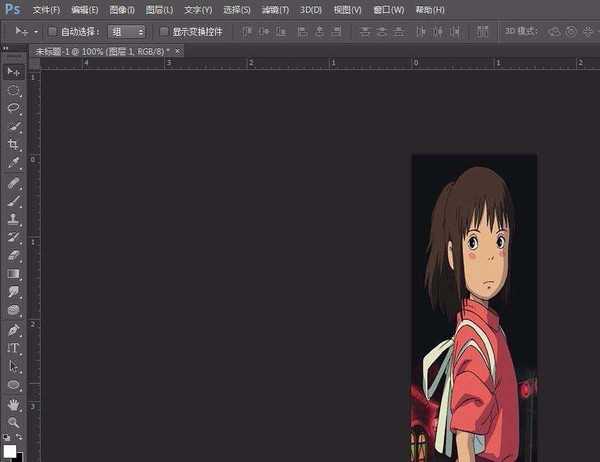Select the Move tool

pyautogui.click(x=14, y=72)
